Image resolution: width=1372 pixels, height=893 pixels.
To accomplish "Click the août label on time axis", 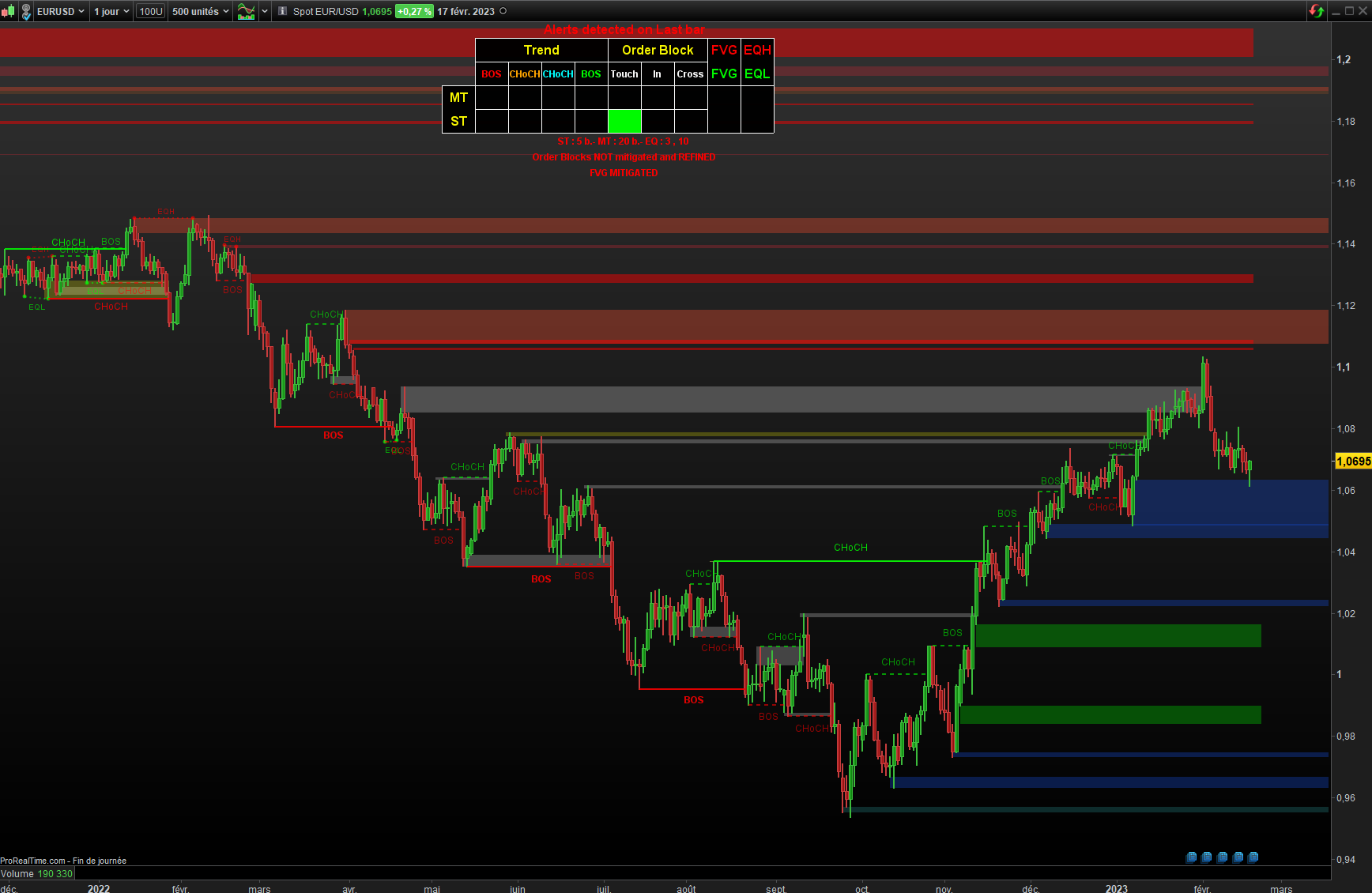I will coord(686,888).
